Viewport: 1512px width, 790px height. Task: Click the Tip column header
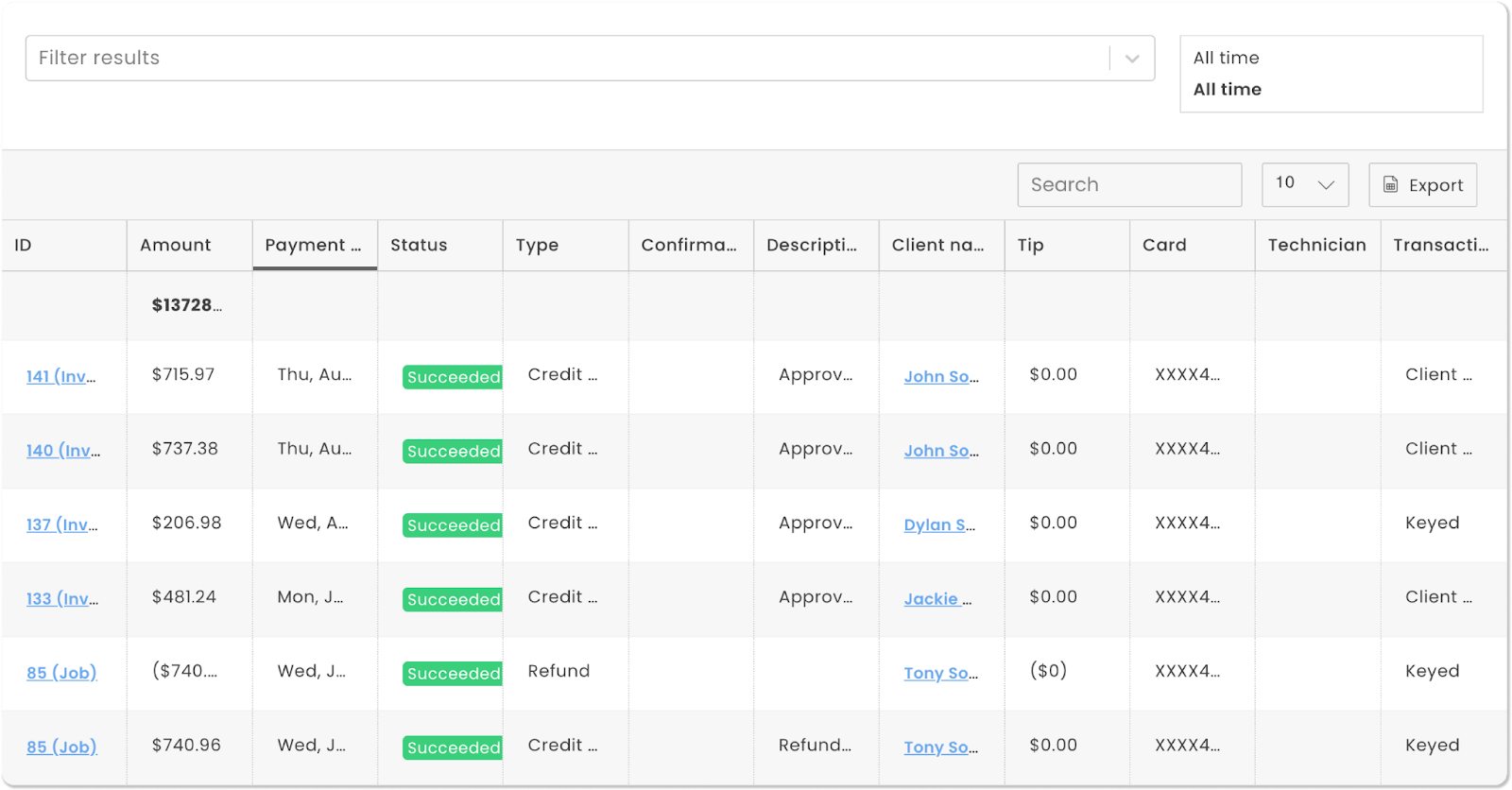pos(1030,245)
